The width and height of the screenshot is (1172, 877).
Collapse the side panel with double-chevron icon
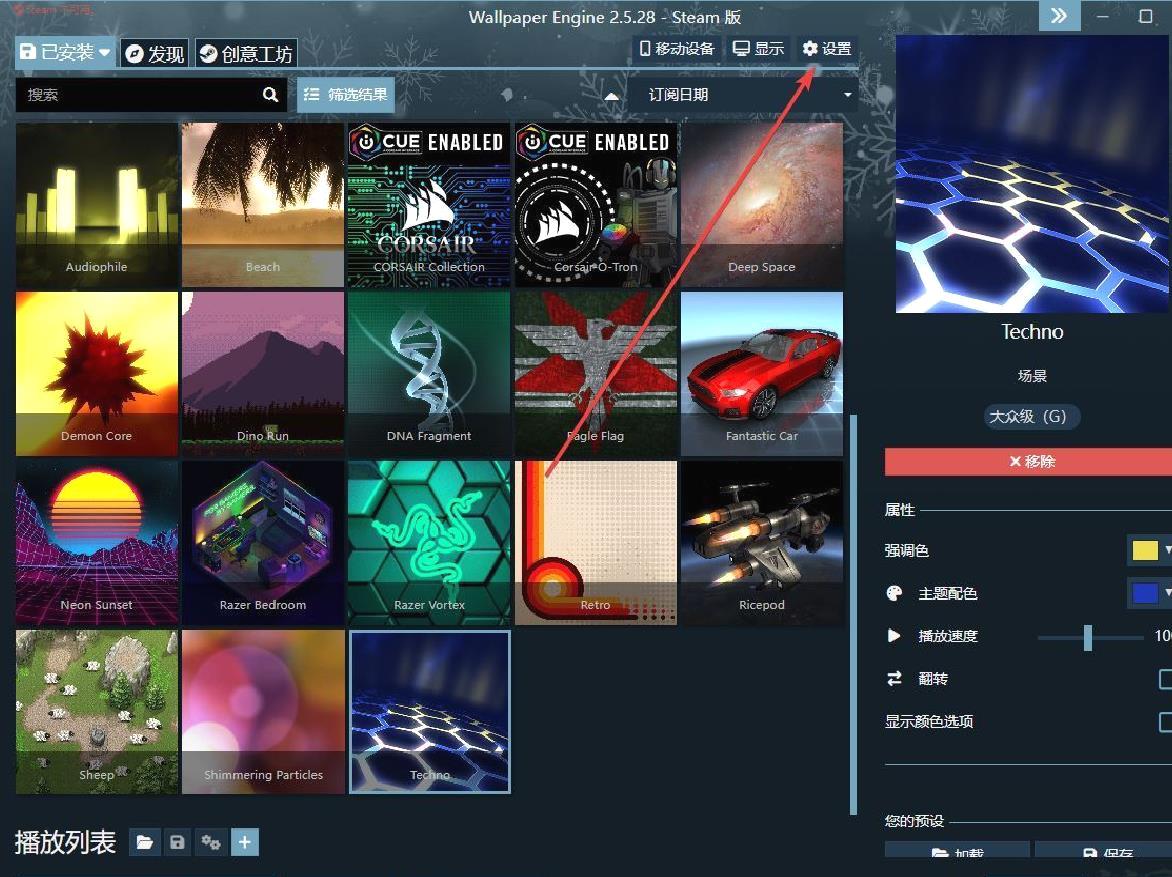tap(1059, 16)
